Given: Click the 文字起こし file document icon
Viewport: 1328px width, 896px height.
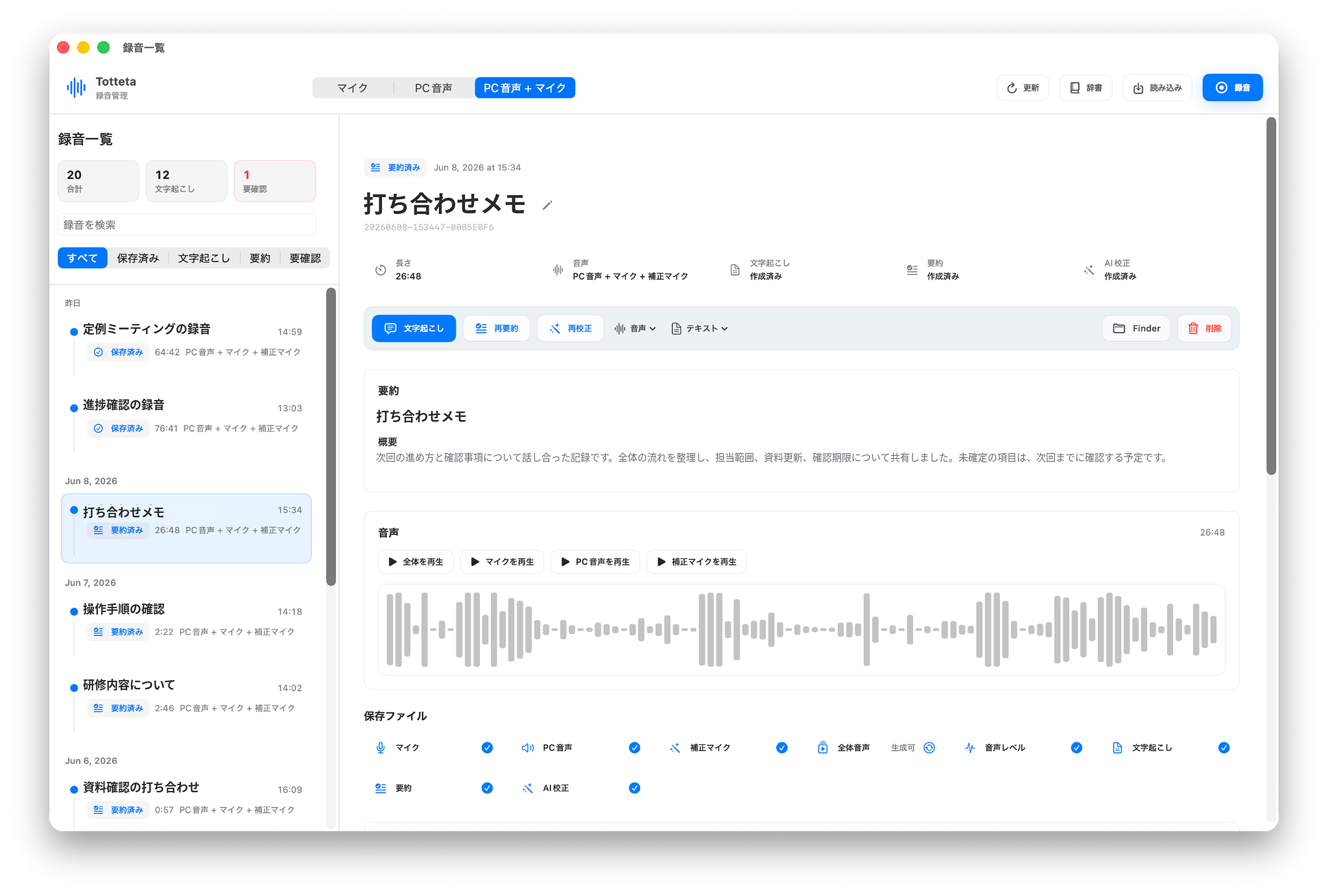Looking at the screenshot, I should click(x=1117, y=748).
